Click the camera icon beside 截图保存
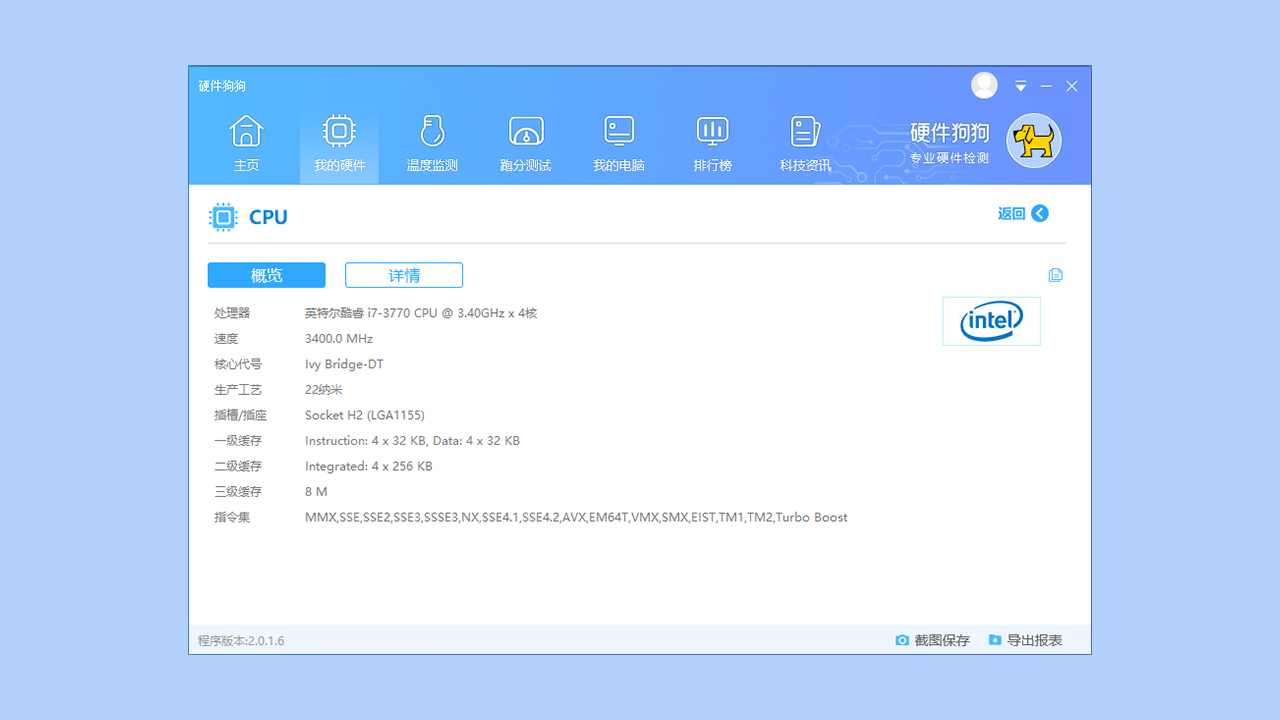The image size is (1280, 720). point(902,640)
